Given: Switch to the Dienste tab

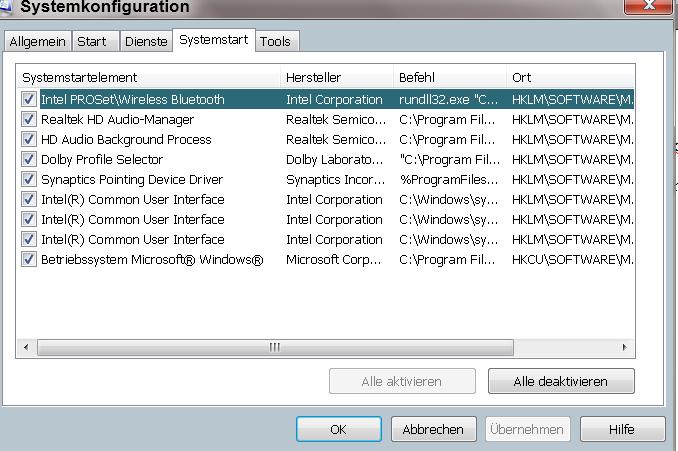Looking at the screenshot, I should (x=146, y=42).
